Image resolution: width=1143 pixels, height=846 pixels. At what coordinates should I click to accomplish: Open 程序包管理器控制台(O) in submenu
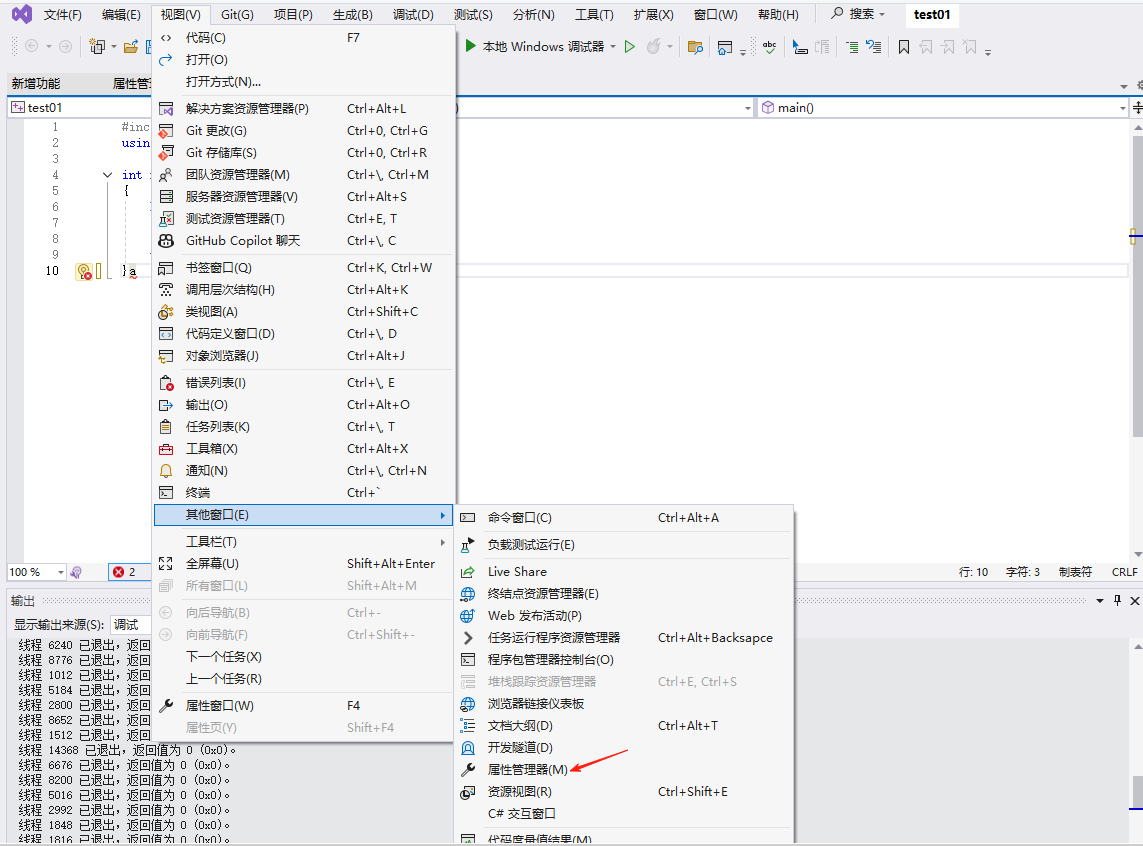click(x=624, y=659)
